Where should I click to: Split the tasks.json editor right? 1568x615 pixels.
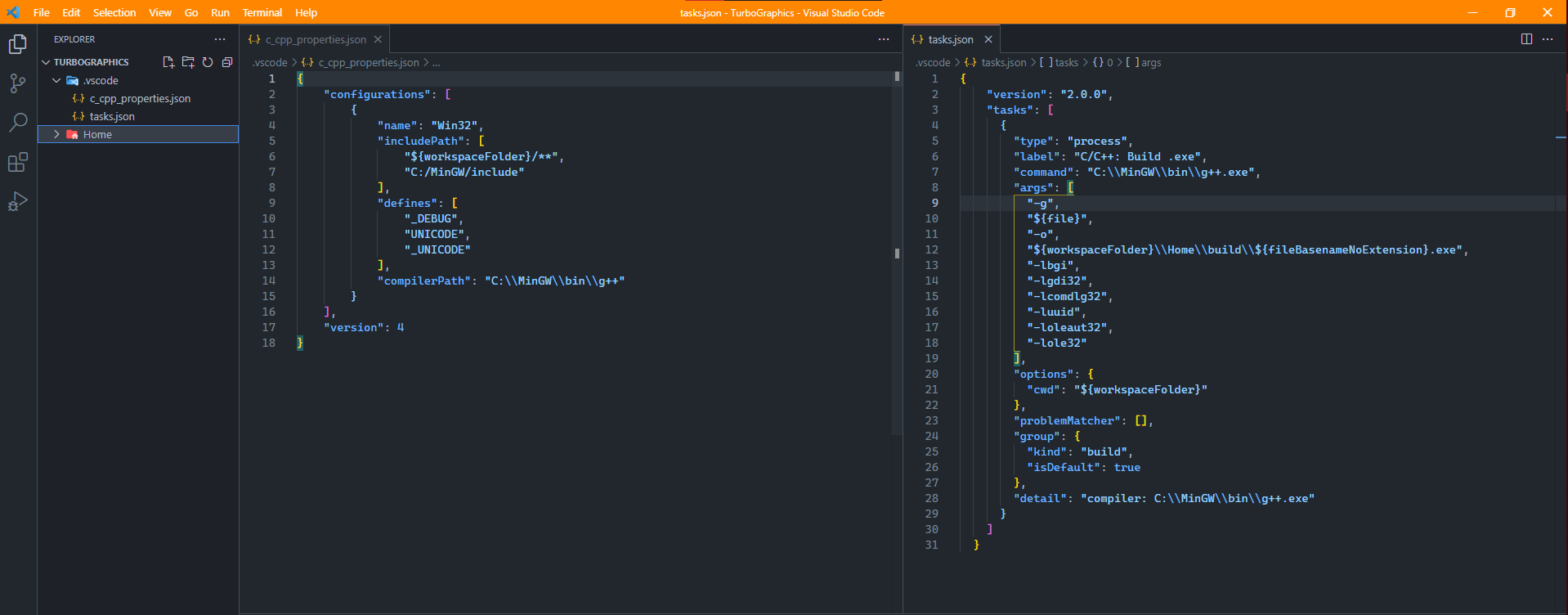pos(1526,39)
